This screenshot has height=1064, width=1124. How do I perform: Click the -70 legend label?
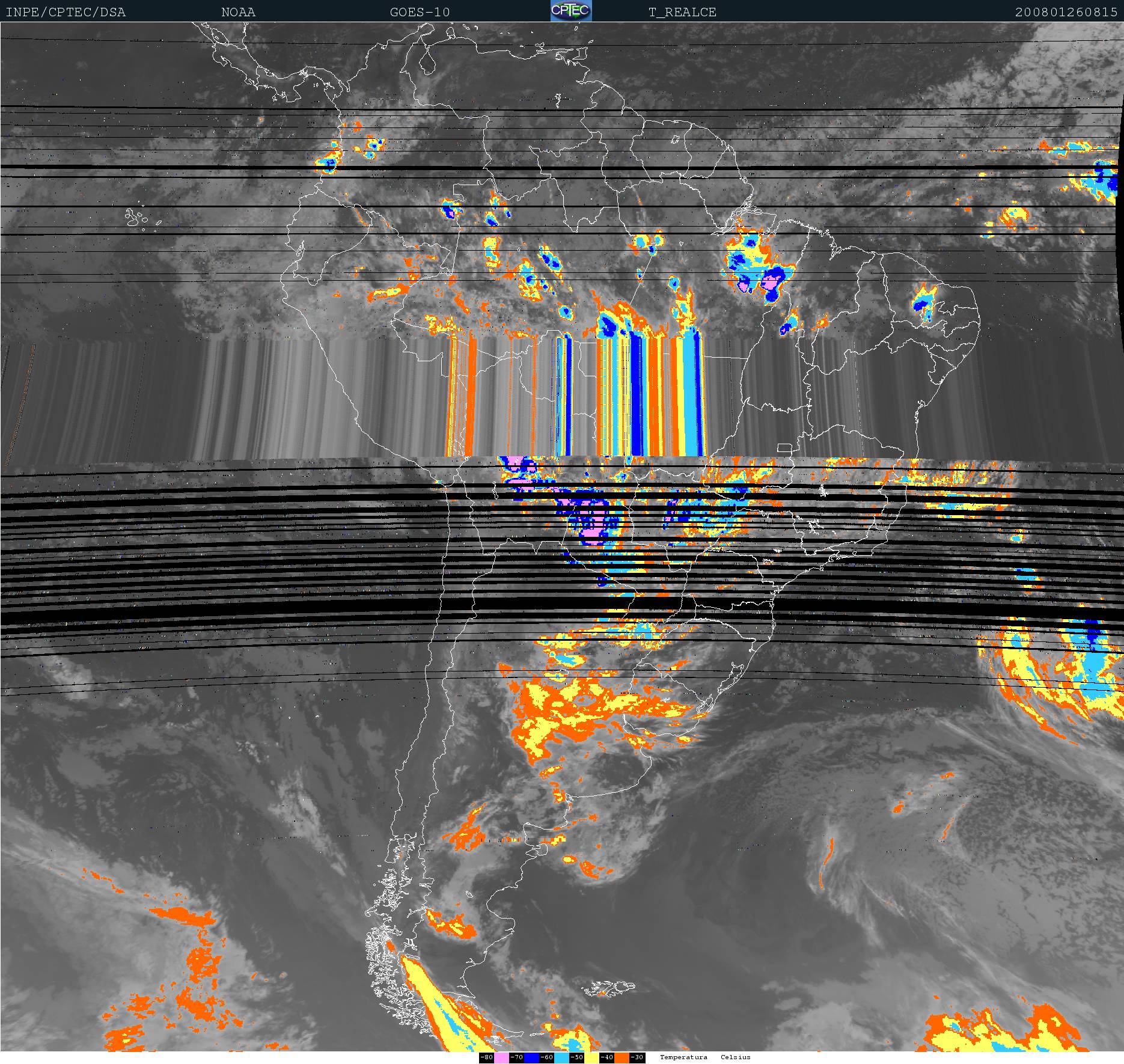click(516, 1057)
